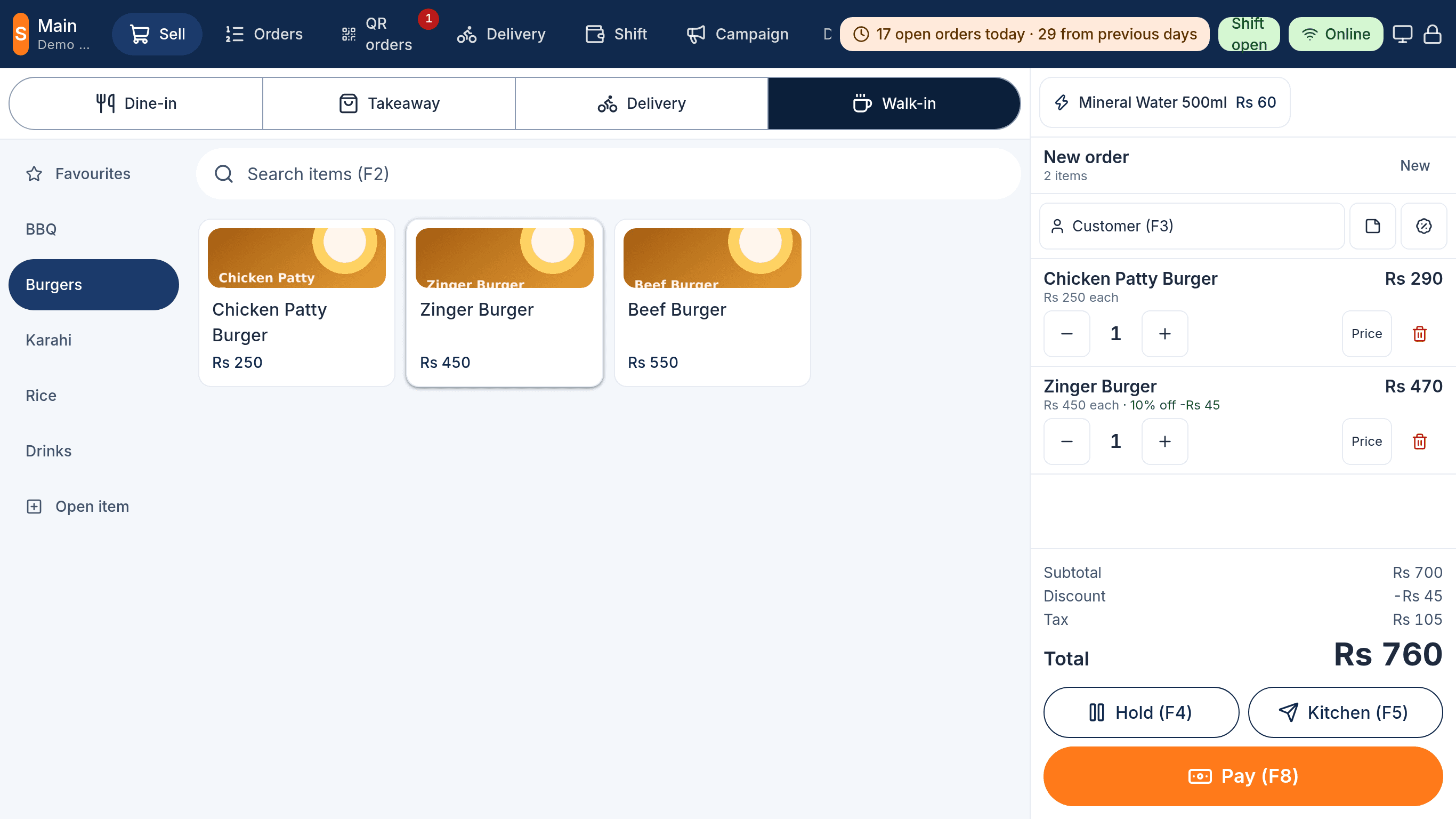Show Favourites category
Screen dimensions: 1456x819
point(94,174)
